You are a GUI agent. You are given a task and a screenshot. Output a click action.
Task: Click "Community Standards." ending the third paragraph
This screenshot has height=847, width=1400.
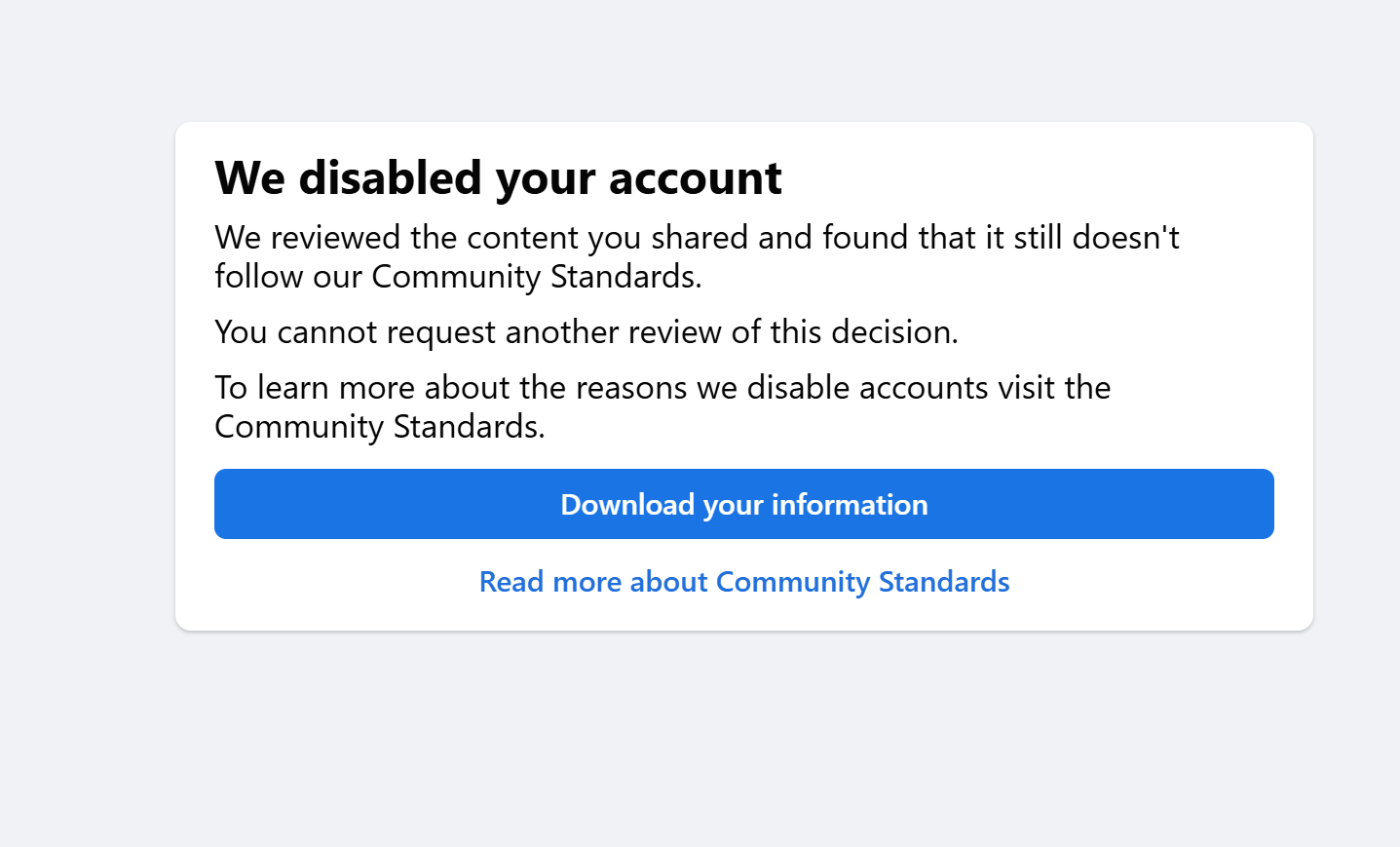pos(379,427)
